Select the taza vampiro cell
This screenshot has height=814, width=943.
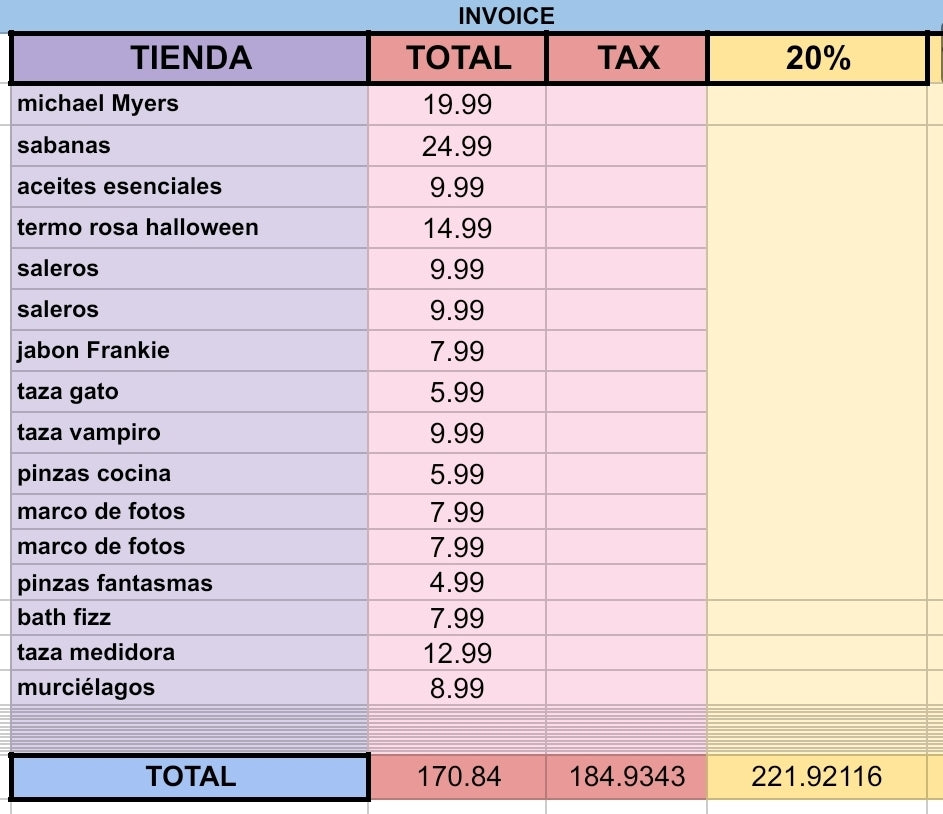click(x=190, y=433)
